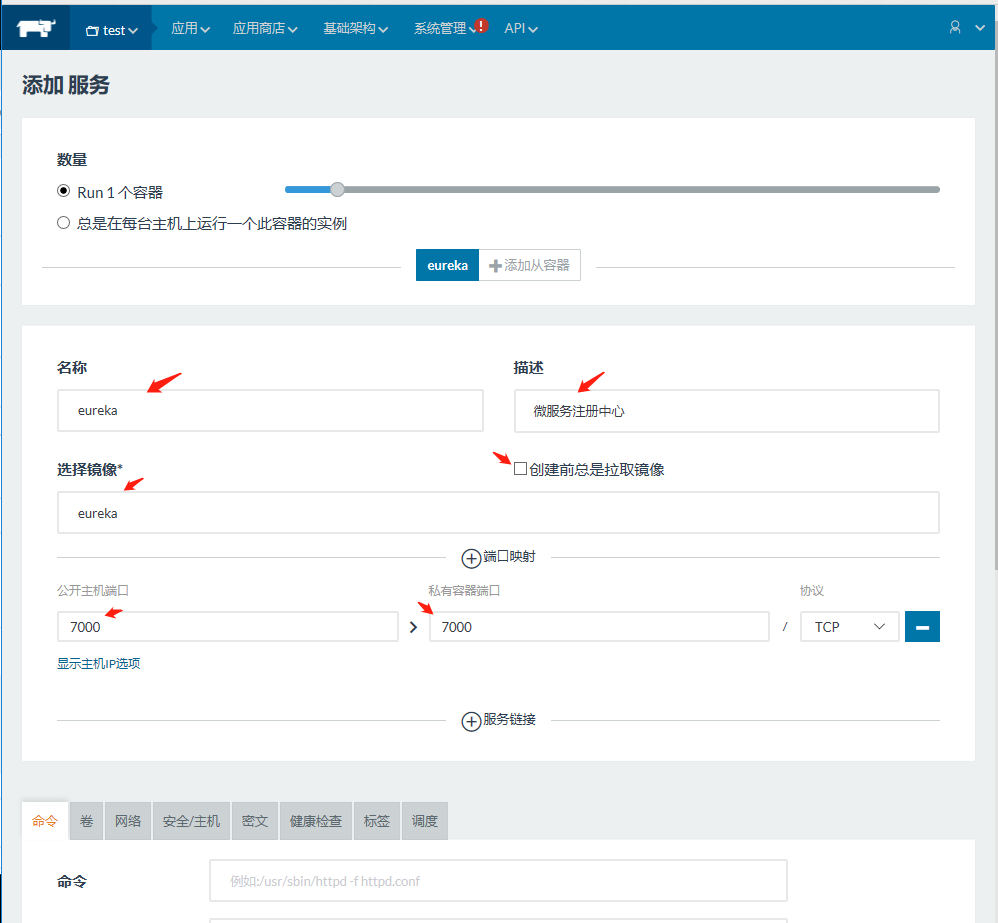
Task: Select 总是在每台主机上运行一个此容器的实例 radio option
Action: [x=63, y=223]
